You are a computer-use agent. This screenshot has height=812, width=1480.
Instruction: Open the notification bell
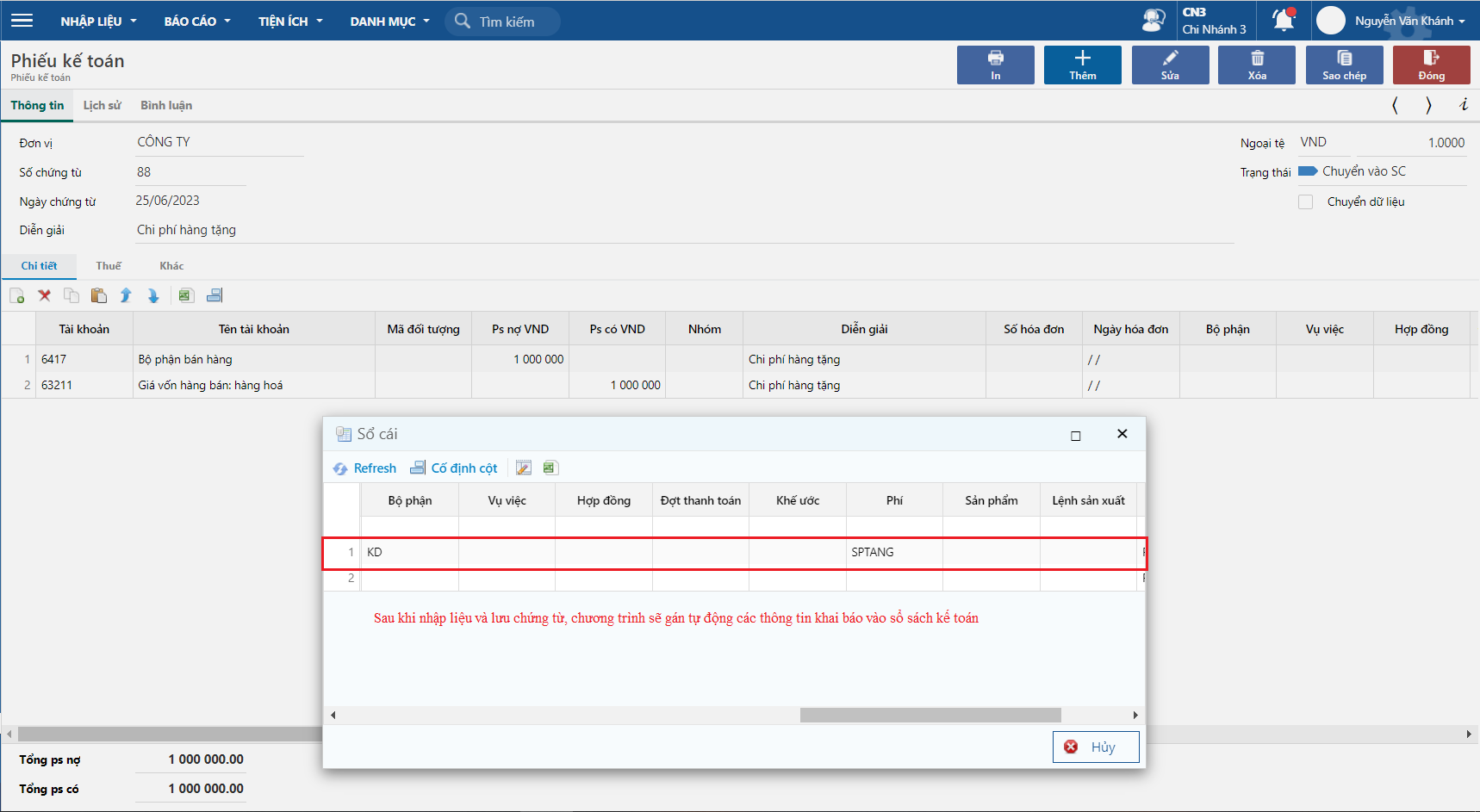1283,21
